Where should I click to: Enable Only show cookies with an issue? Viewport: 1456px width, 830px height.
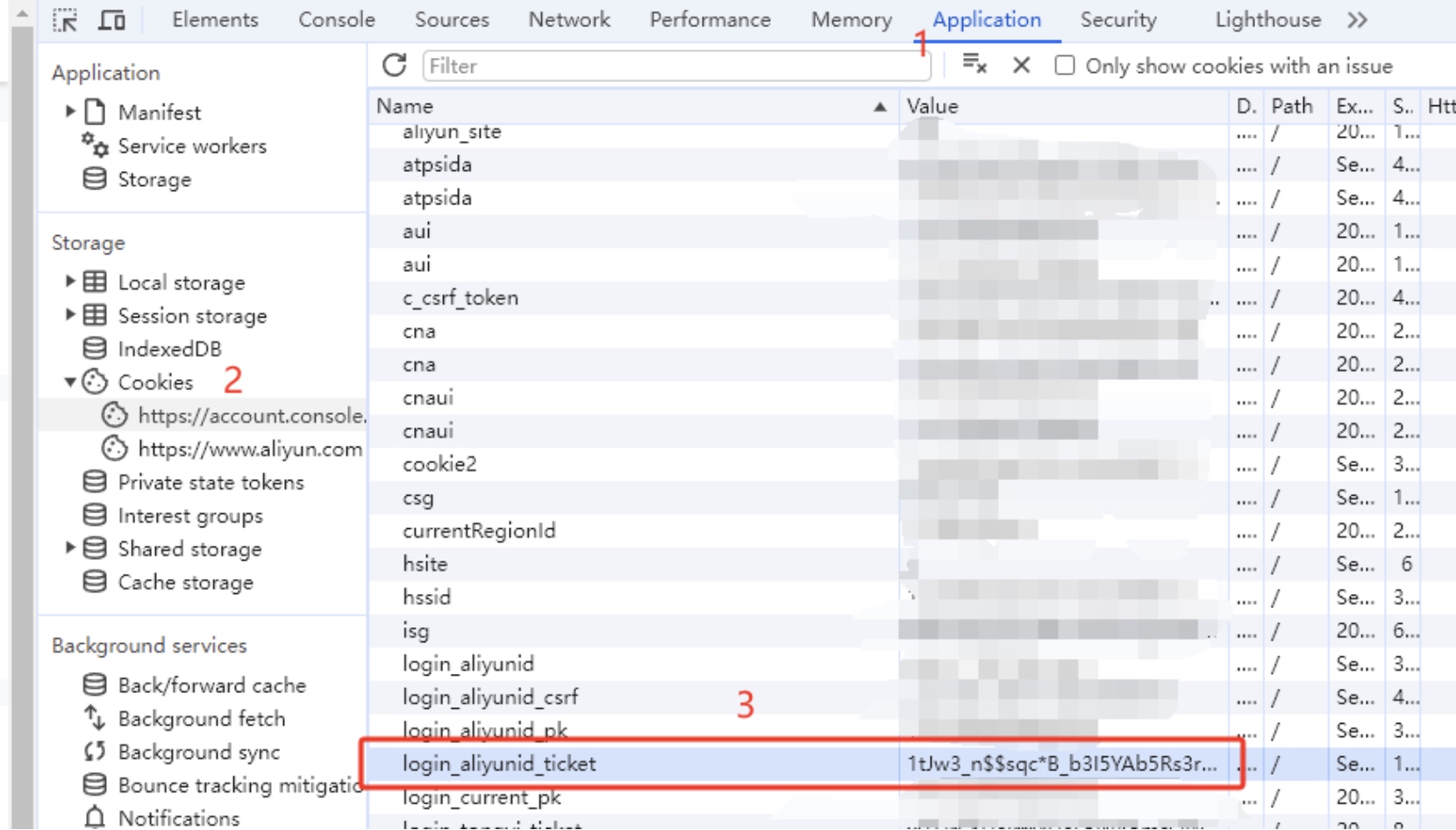pos(1065,66)
